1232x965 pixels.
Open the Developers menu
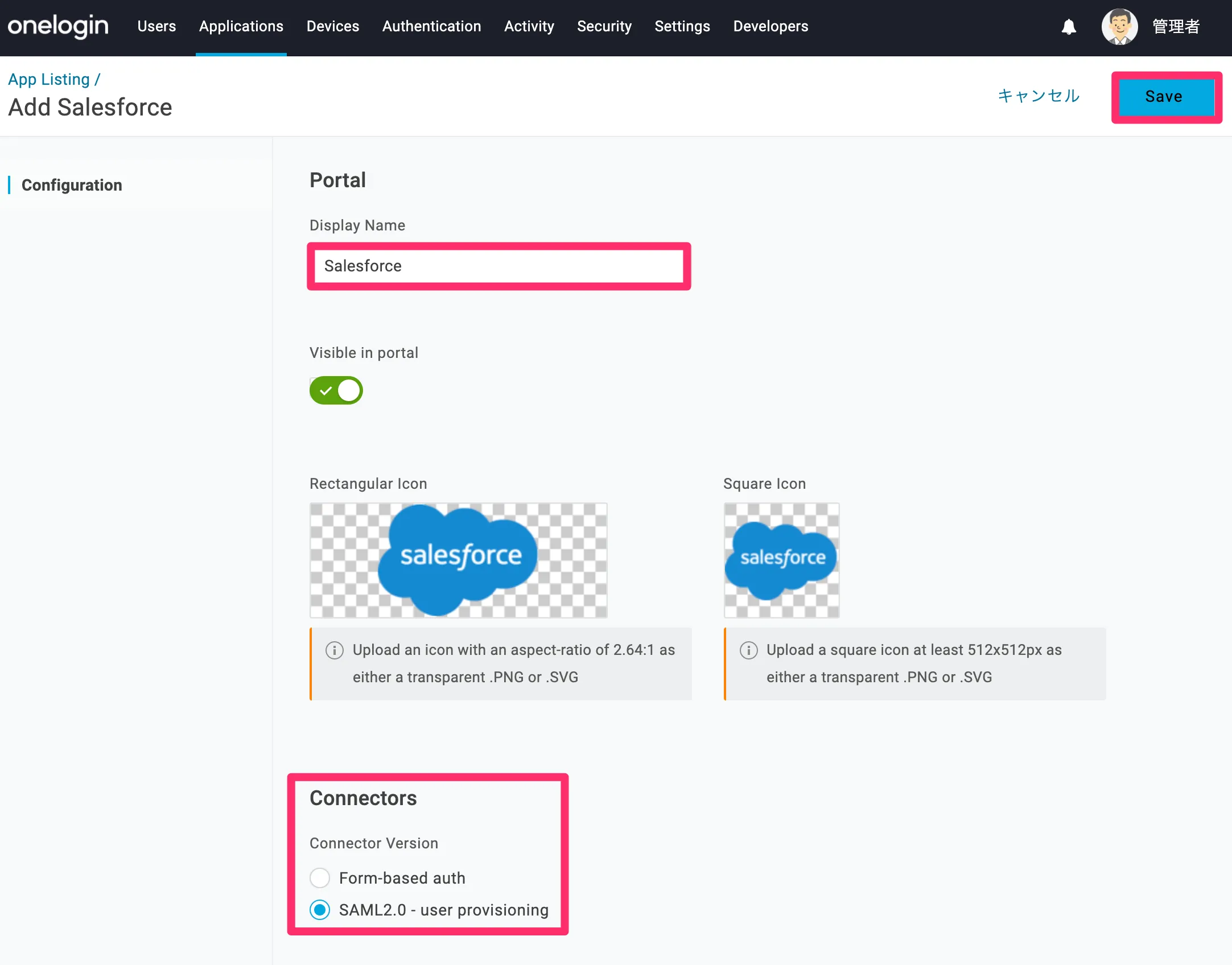[x=770, y=26]
